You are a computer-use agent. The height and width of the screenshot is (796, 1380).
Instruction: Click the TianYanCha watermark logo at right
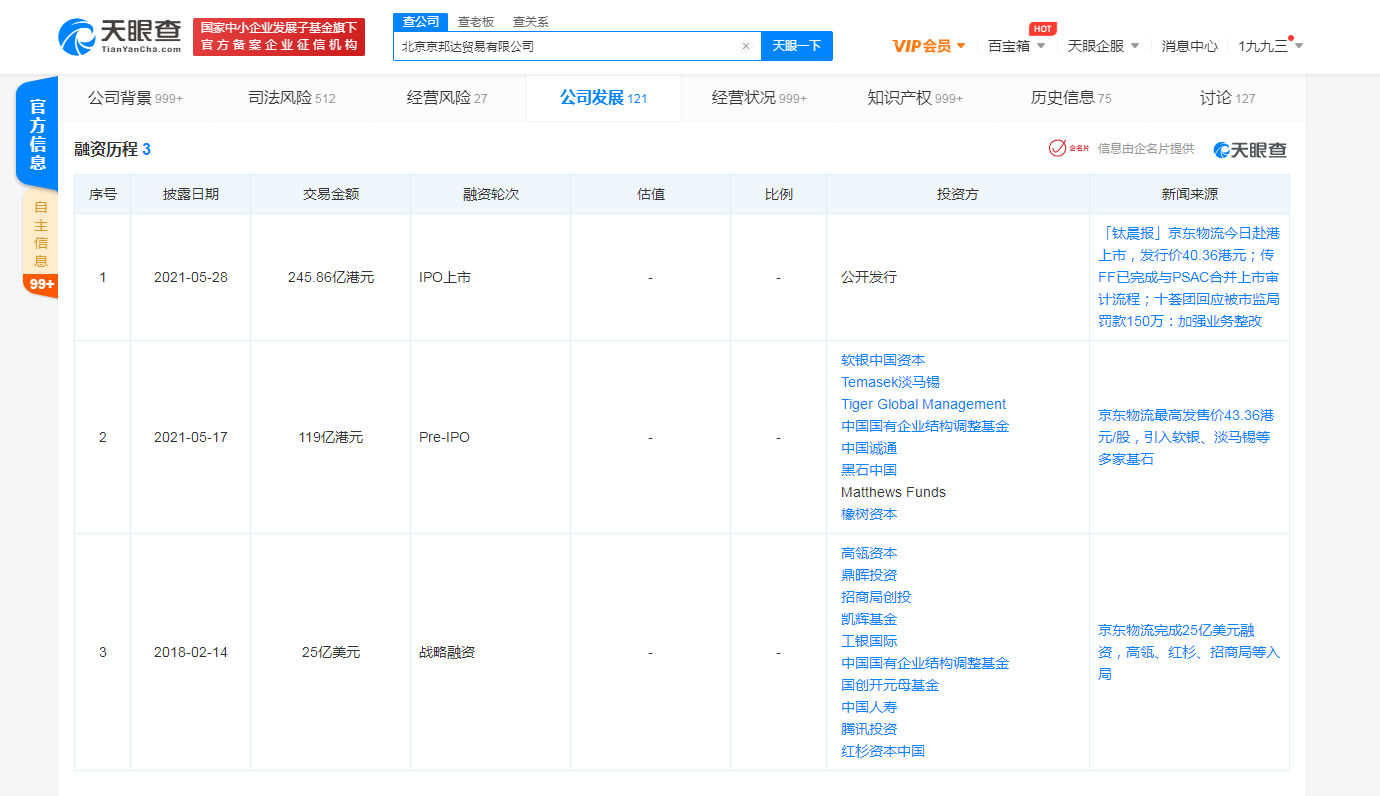(1250, 150)
